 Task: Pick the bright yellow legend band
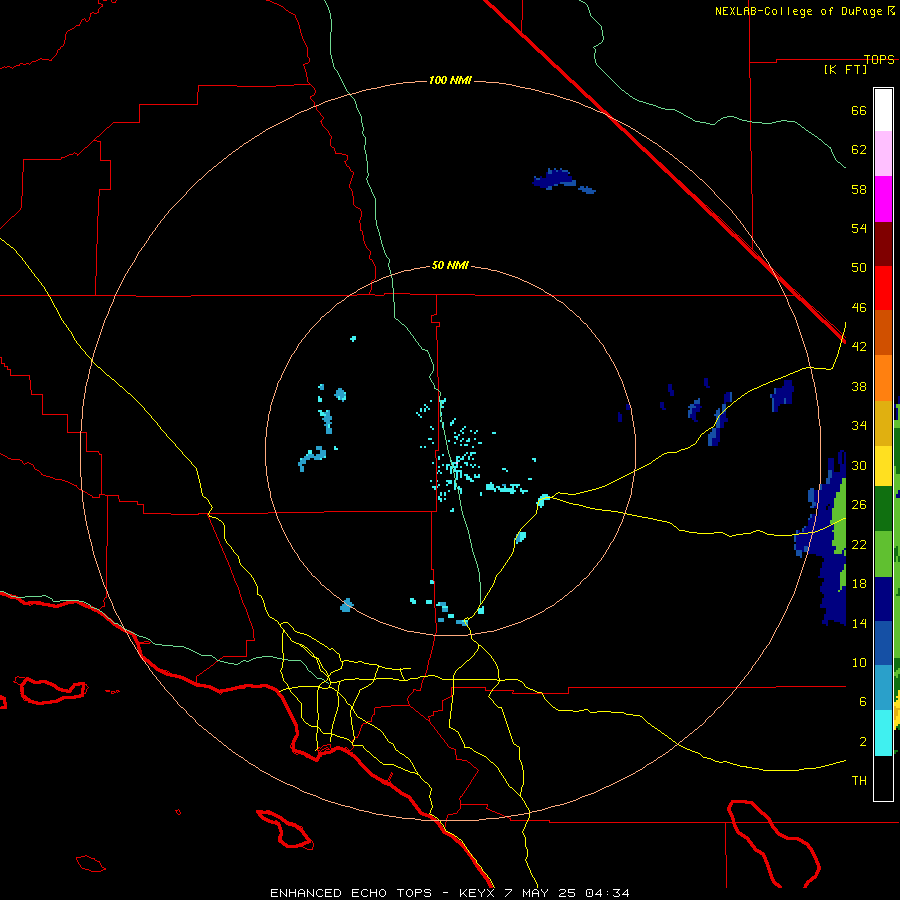(x=883, y=466)
